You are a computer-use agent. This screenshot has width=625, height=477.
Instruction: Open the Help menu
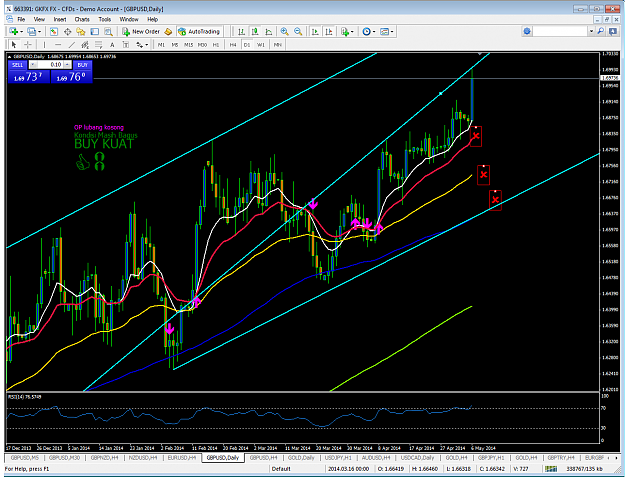coord(153,19)
